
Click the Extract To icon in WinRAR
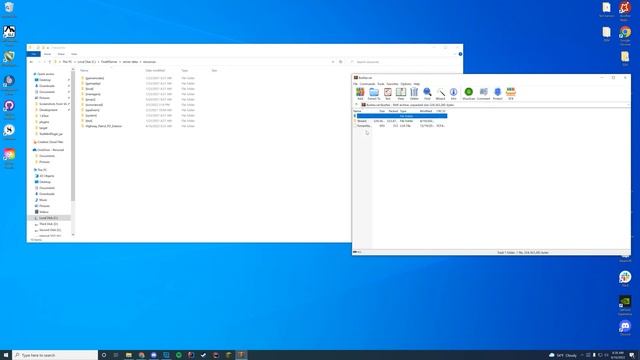[374, 93]
